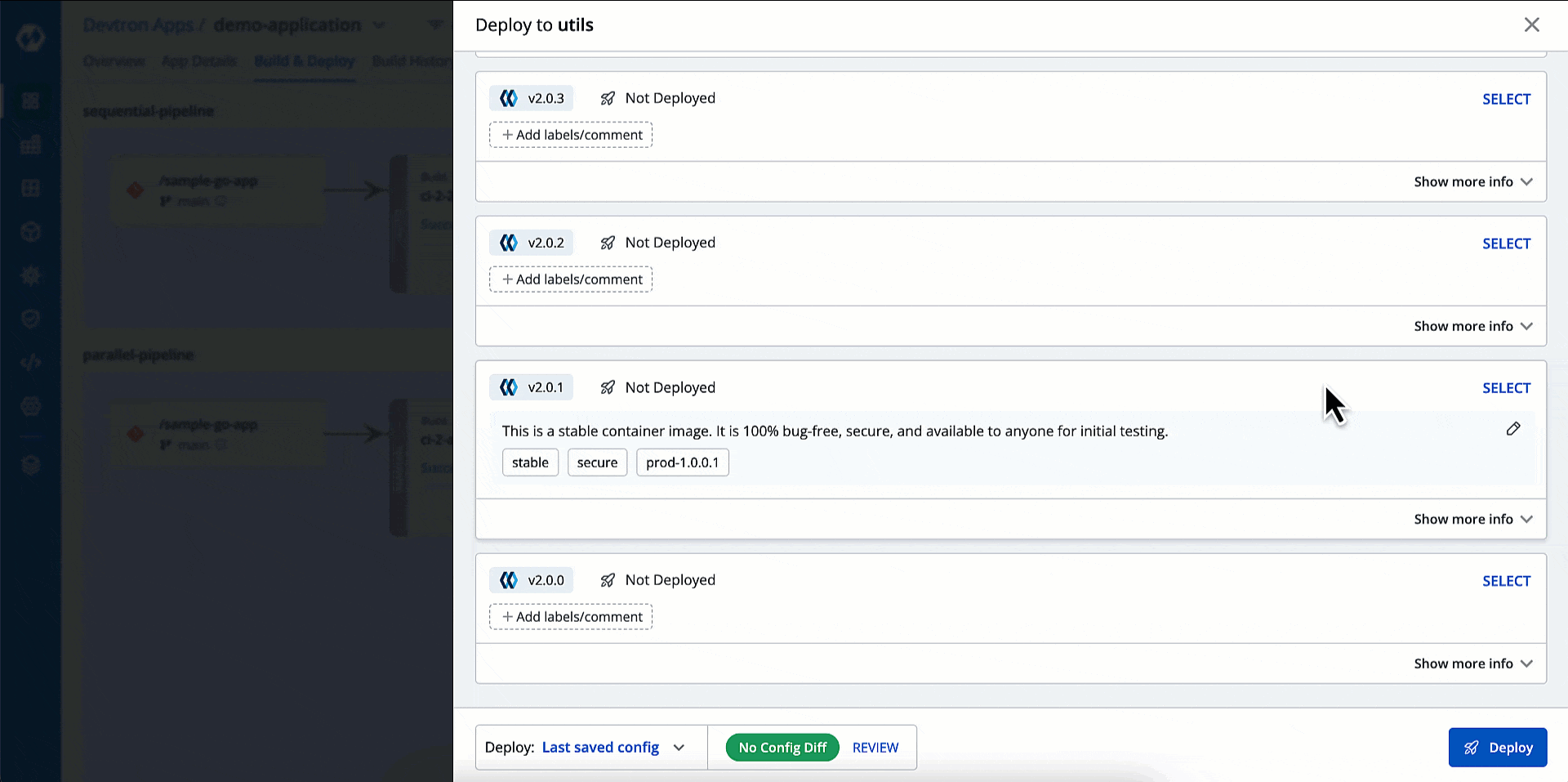The image size is (1568, 782).
Task: Expand Show more info for v2.0.3
Action: [1472, 181]
